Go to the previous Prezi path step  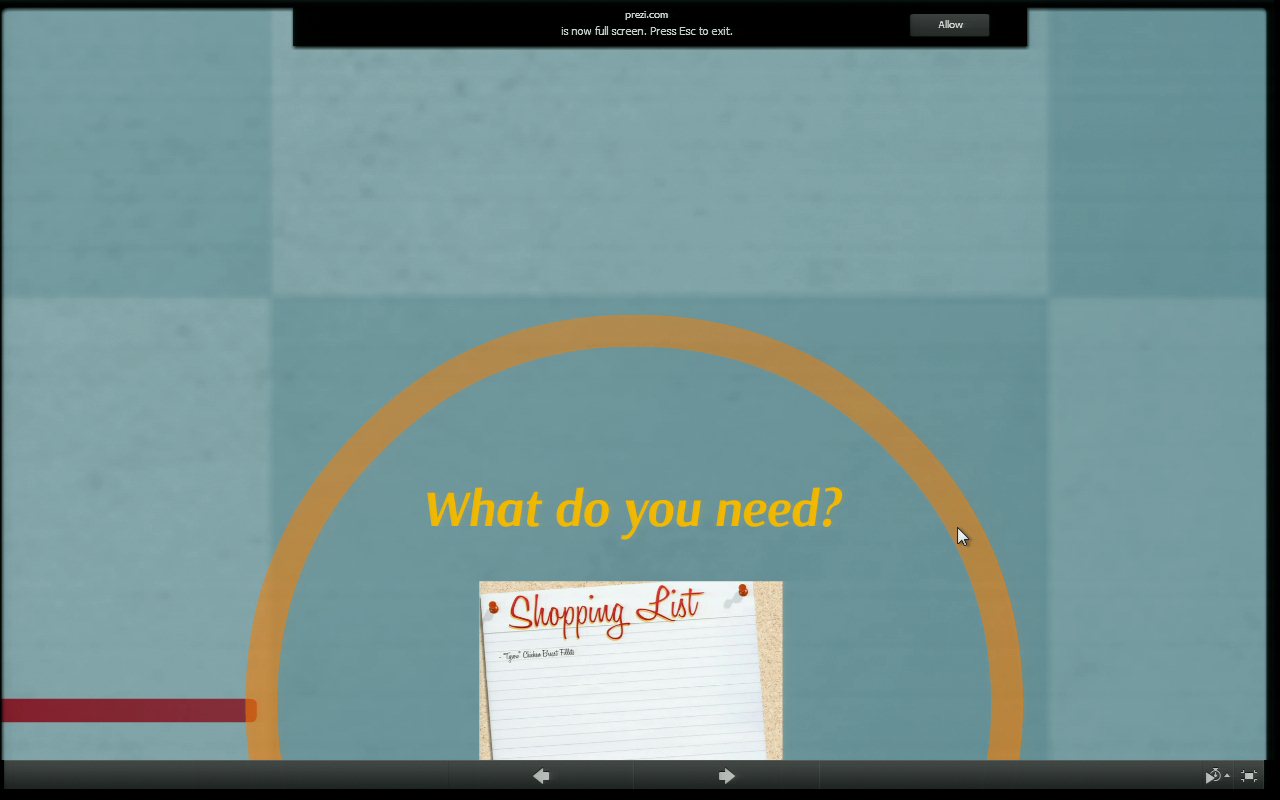(x=541, y=776)
